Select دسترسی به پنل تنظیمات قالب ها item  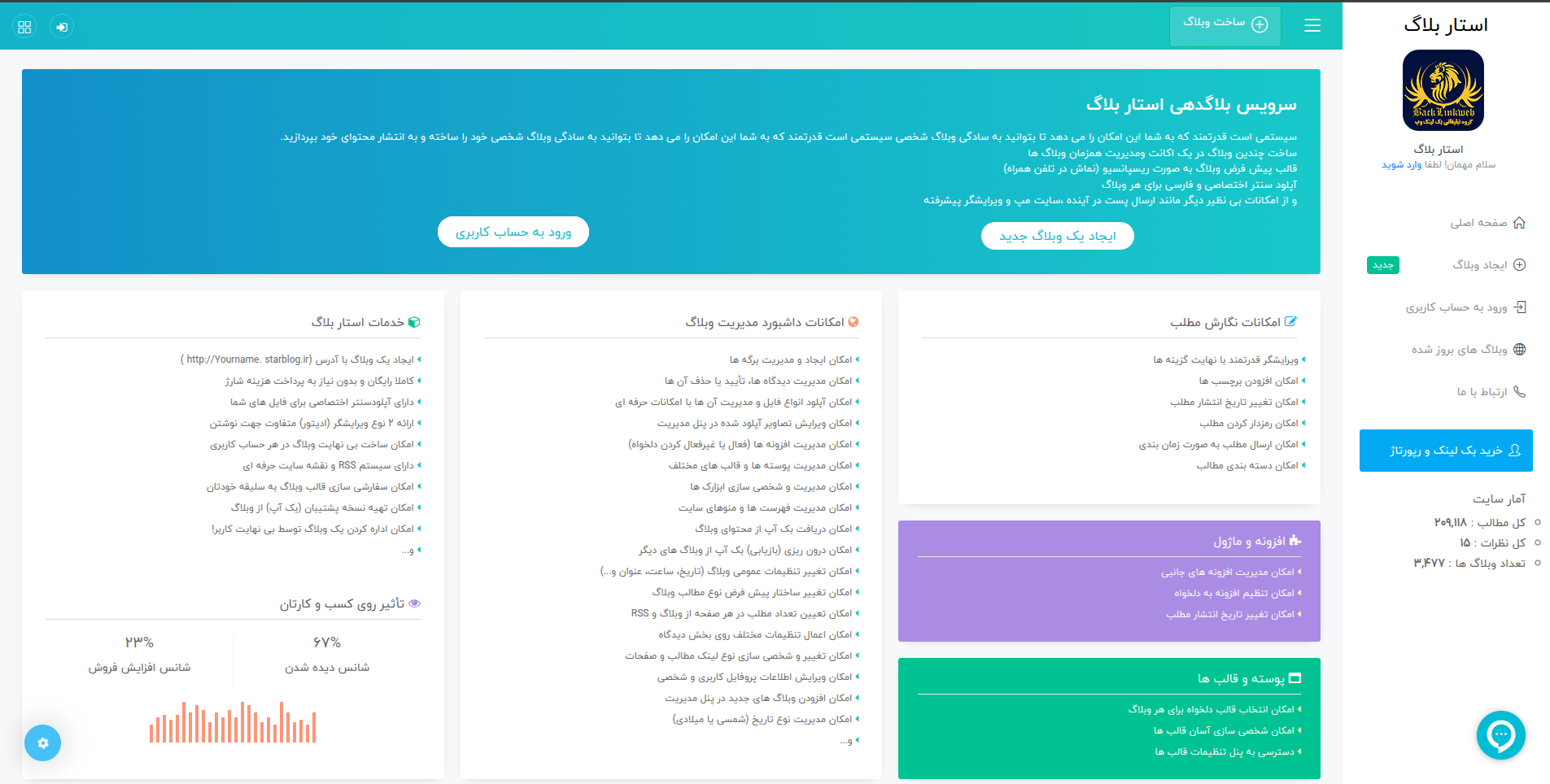pos(1225,751)
